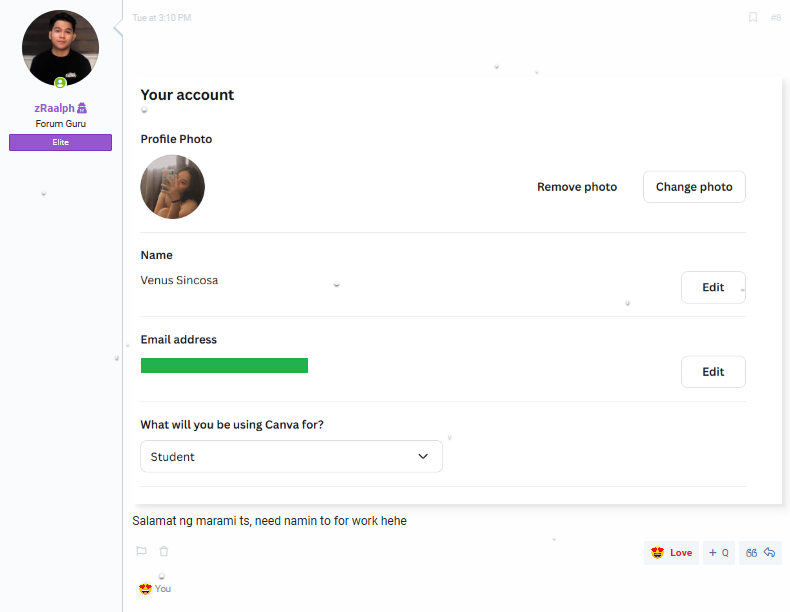Image resolution: width=790 pixels, height=612 pixels.
Task: Click the green redacted email bar
Action: (x=224, y=365)
